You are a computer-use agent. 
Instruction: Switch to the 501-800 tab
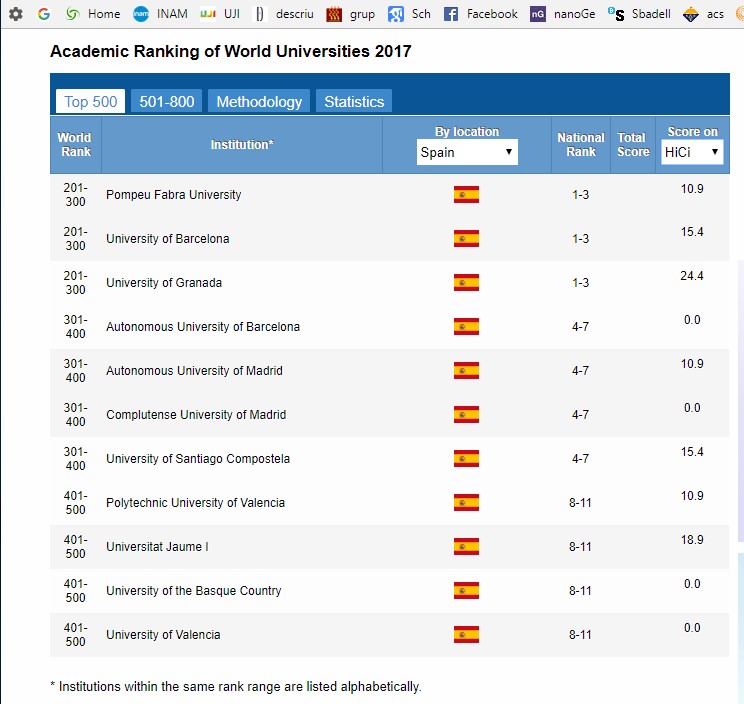pos(167,101)
